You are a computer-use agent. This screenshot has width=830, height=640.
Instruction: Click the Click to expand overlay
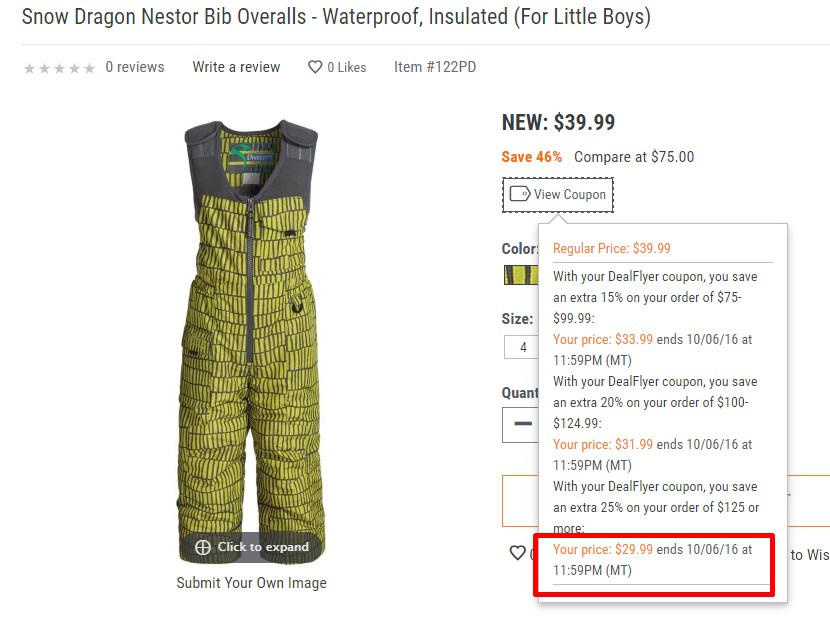(x=251, y=547)
